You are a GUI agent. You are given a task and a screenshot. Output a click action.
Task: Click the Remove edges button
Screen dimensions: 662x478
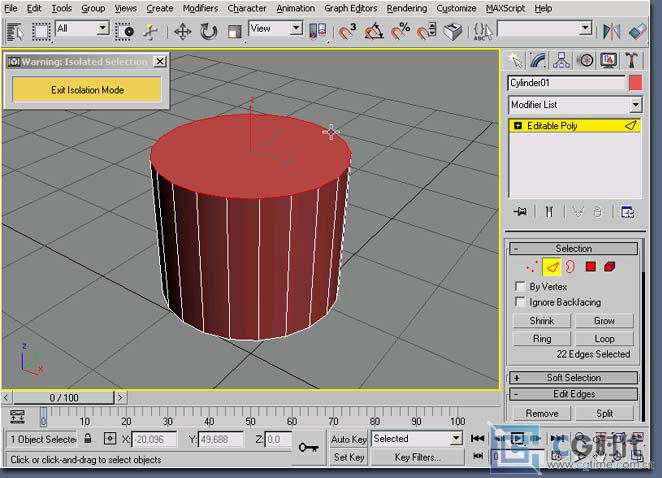(542, 413)
